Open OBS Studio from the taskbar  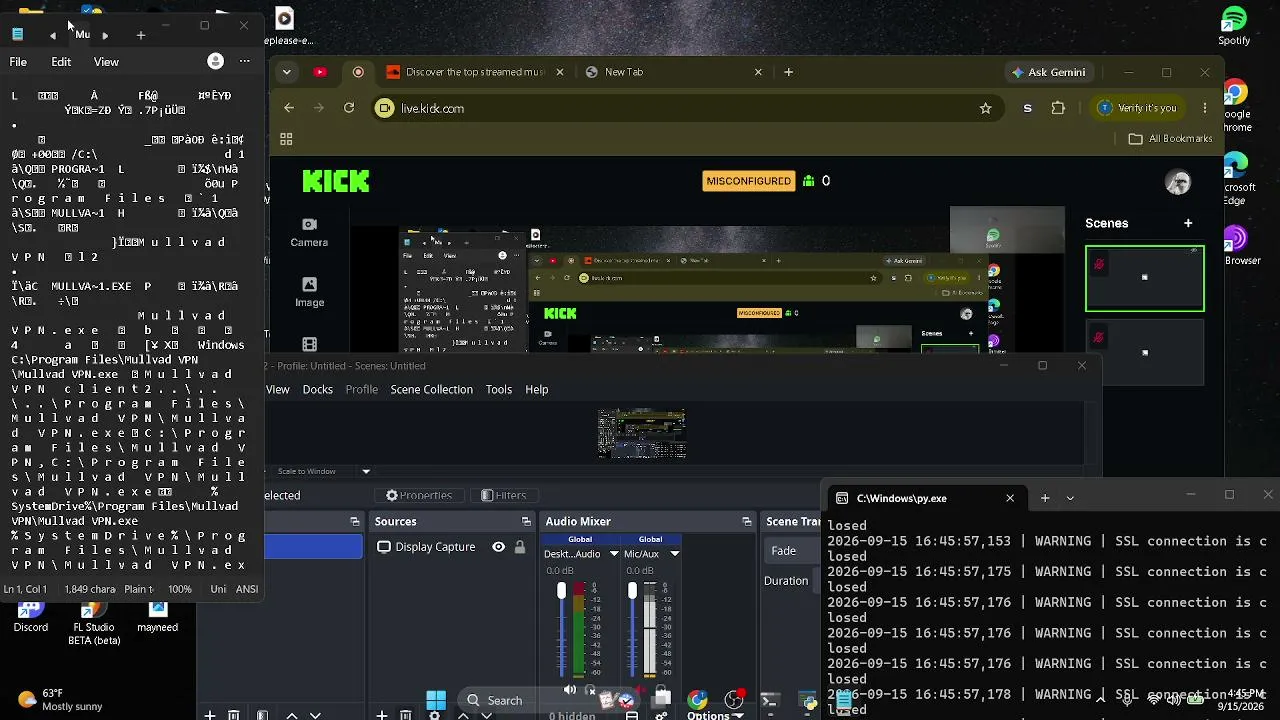click(734, 700)
